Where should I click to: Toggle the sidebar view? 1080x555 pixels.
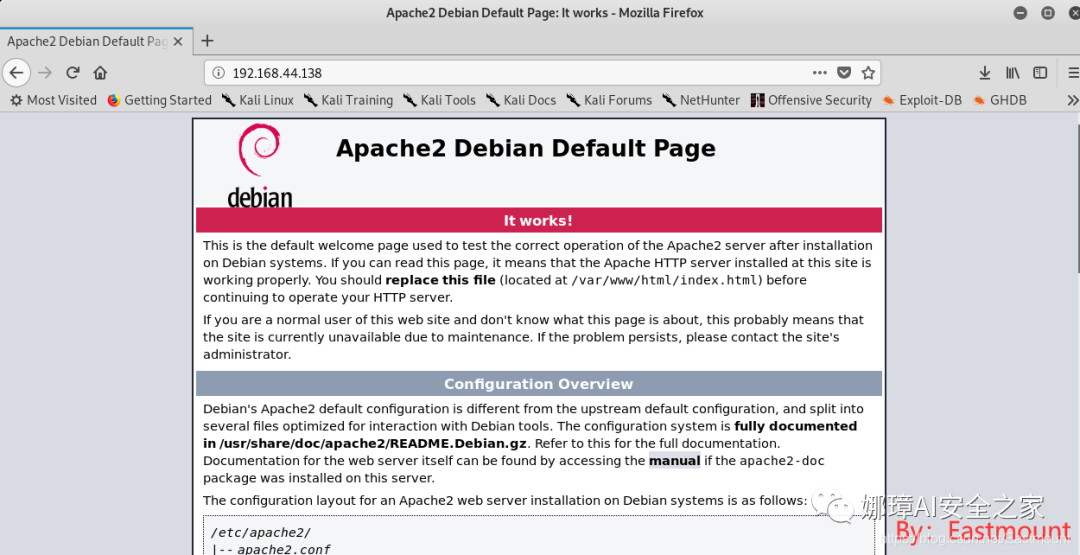point(1040,72)
